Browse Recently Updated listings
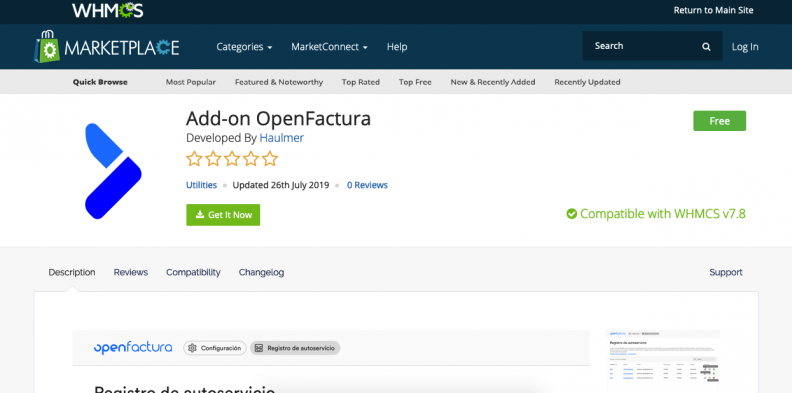This screenshot has width=792, height=393. click(x=587, y=82)
